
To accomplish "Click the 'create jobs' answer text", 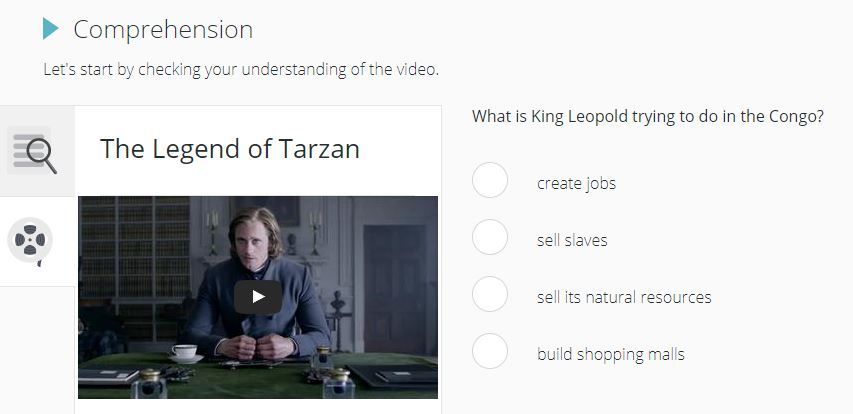I will pos(576,183).
